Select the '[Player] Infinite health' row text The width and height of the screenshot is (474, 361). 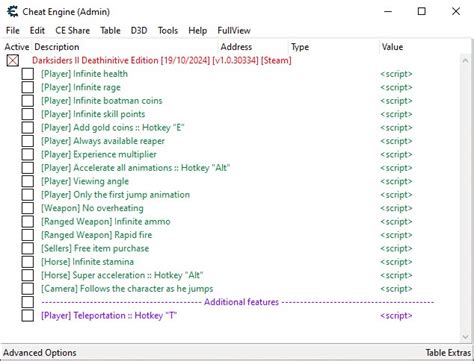(84, 74)
